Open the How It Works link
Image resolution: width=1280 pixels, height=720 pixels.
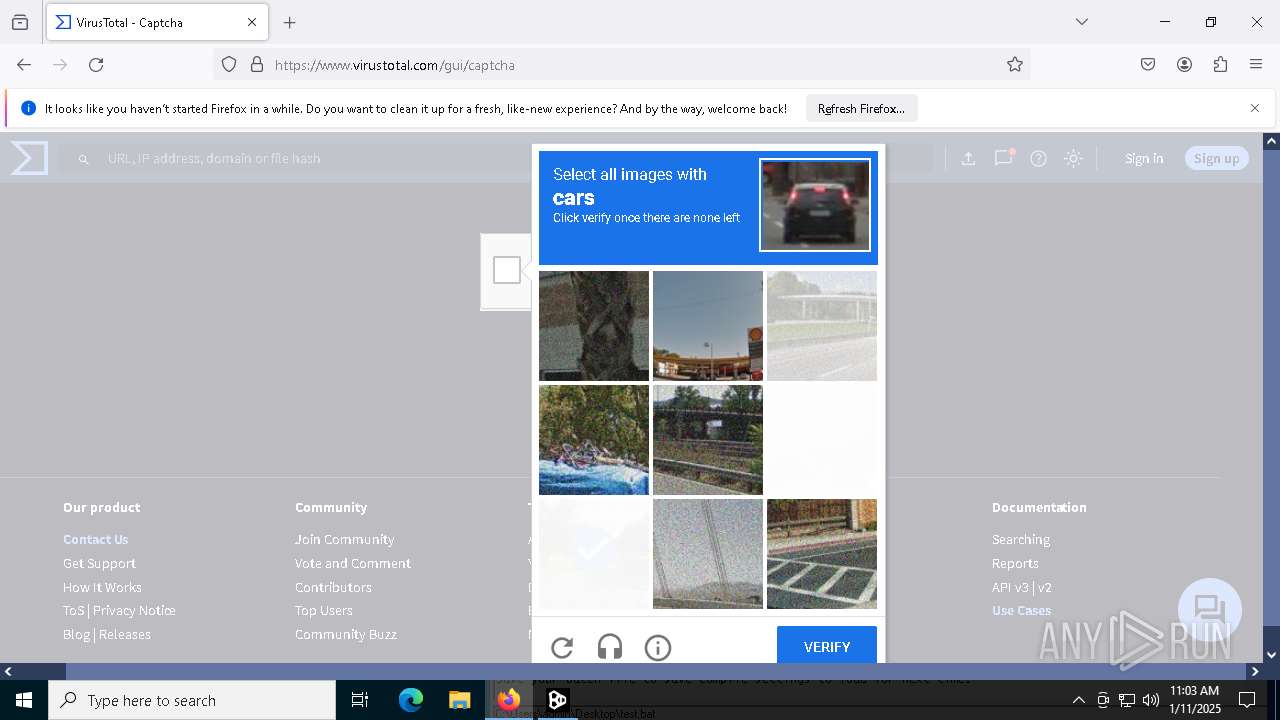pyautogui.click(x=102, y=587)
